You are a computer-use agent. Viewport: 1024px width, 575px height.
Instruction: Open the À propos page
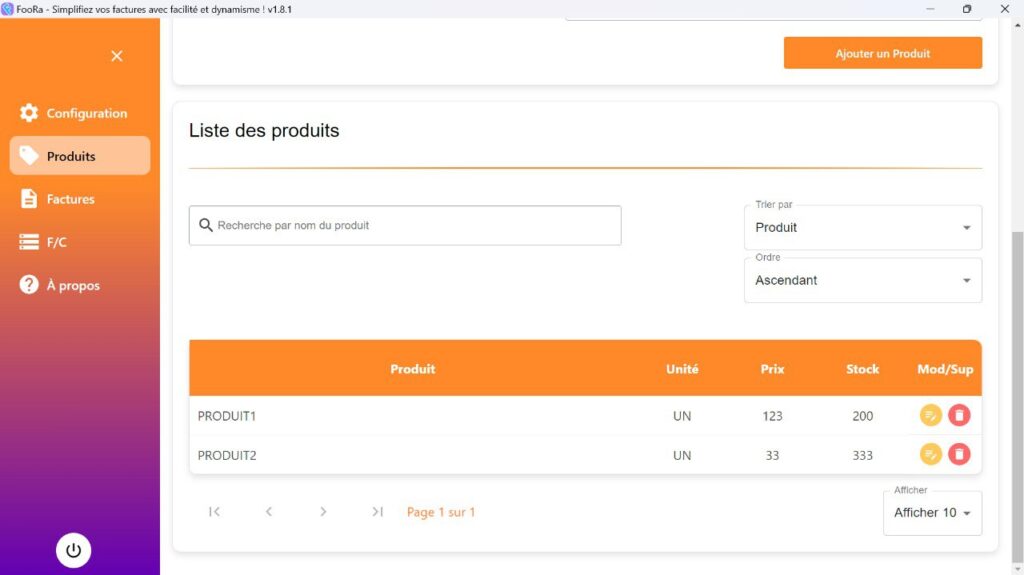80,285
